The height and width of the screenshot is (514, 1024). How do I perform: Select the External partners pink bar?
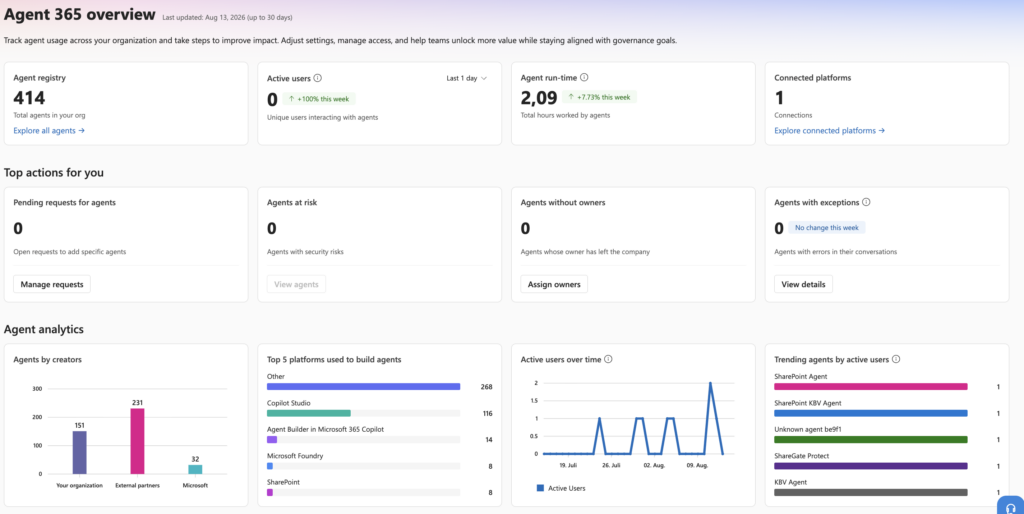pos(137,441)
